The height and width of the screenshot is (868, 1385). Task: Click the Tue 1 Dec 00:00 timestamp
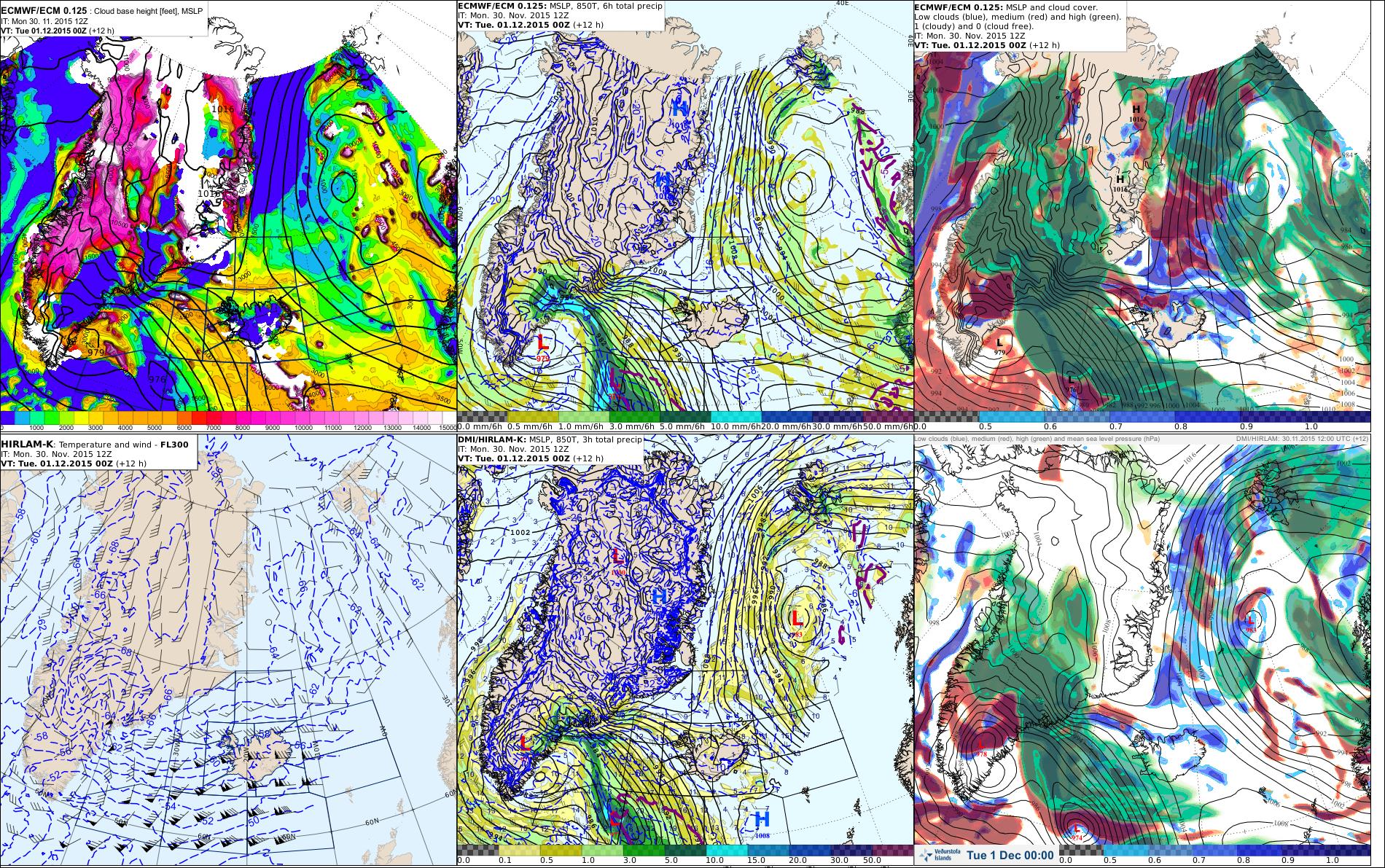pyautogui.click(x=1010, y=855)
